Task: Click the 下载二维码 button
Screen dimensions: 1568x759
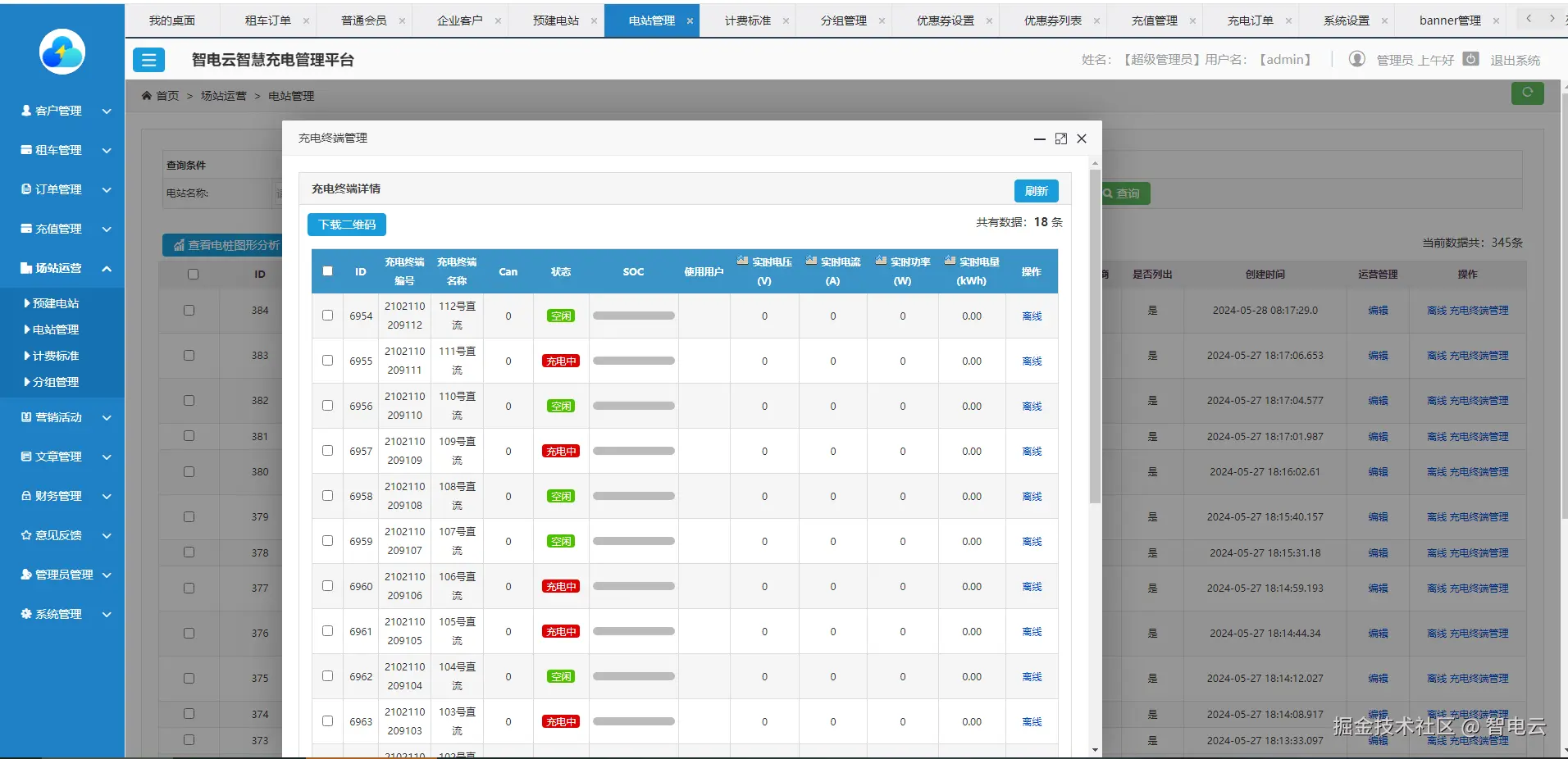Action: 347,225
